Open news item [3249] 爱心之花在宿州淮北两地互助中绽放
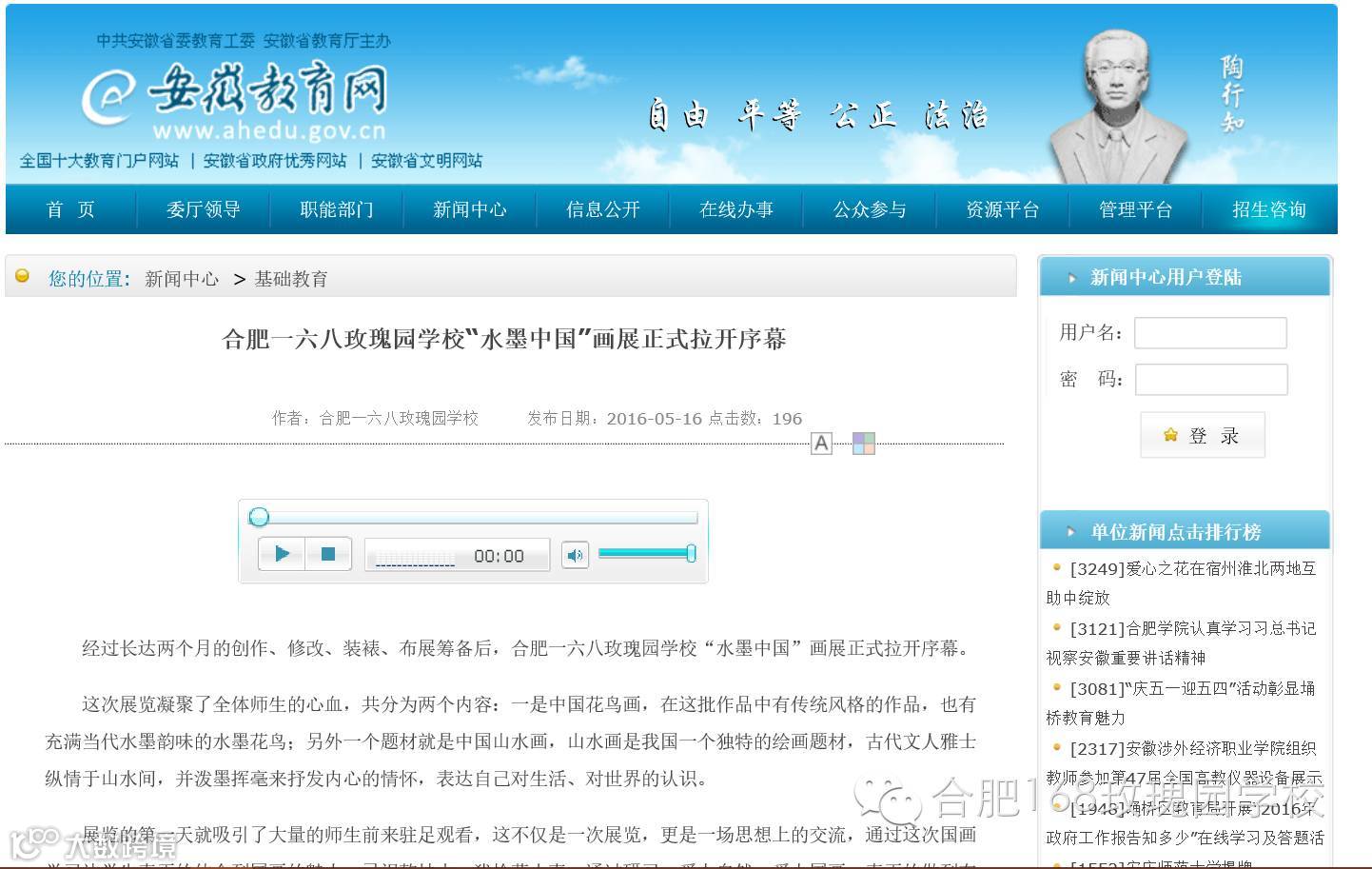The image size is (1372, 869). coord(1181,583)
